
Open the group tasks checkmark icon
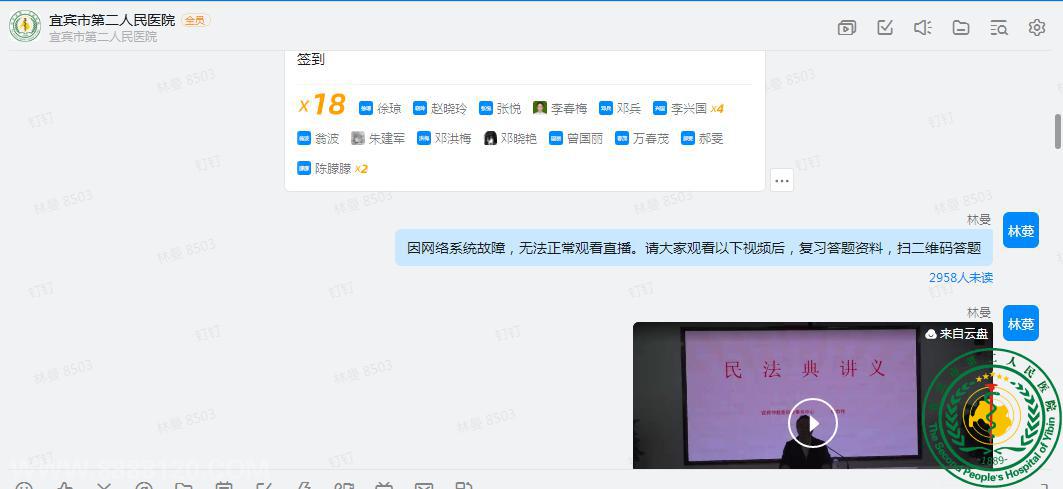(885, 28)
